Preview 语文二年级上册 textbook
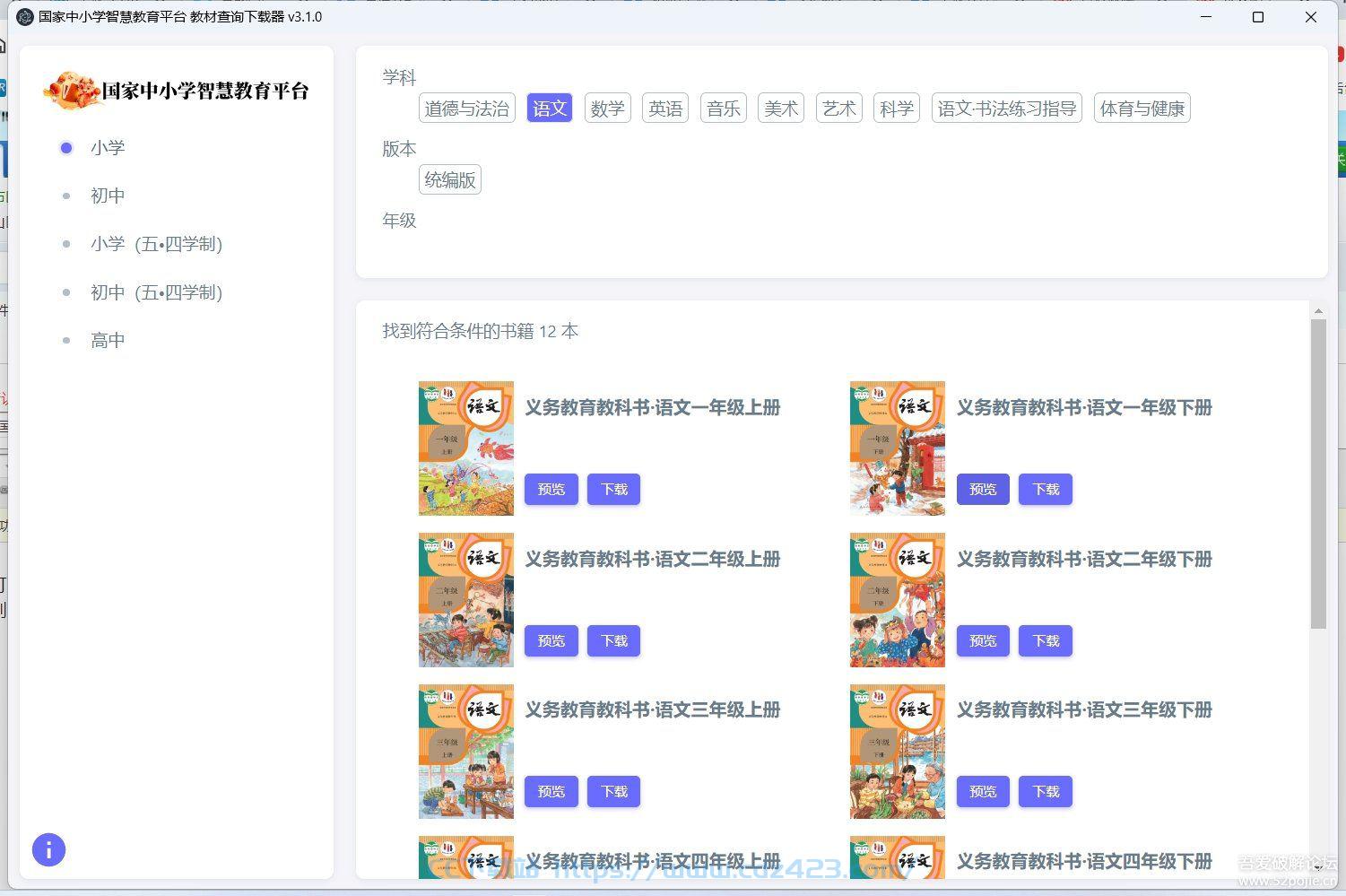This screenshot has height=896, width=1346. [x=551, y=640]
